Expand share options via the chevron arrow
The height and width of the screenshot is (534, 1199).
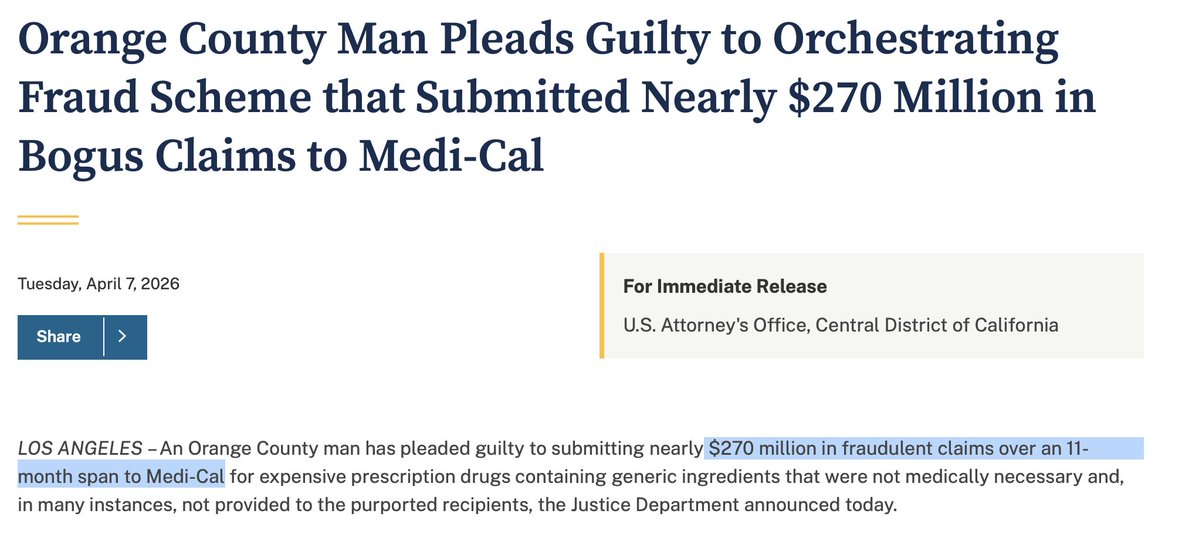pos(123,337)
